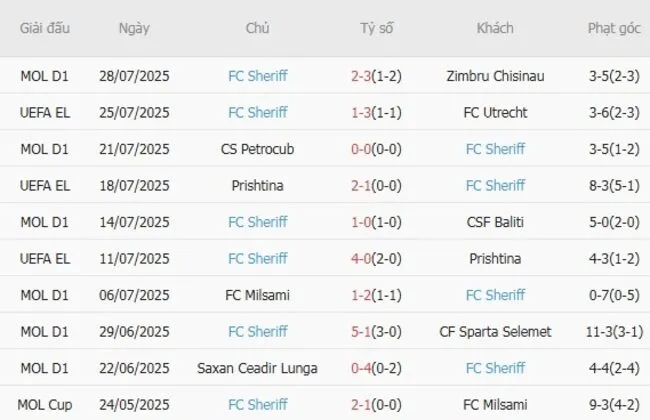The width and height of the screenshot is (650, 420).
Task: Open FC Milsami in the 06/07/2025 row
Action: (257, 295)
